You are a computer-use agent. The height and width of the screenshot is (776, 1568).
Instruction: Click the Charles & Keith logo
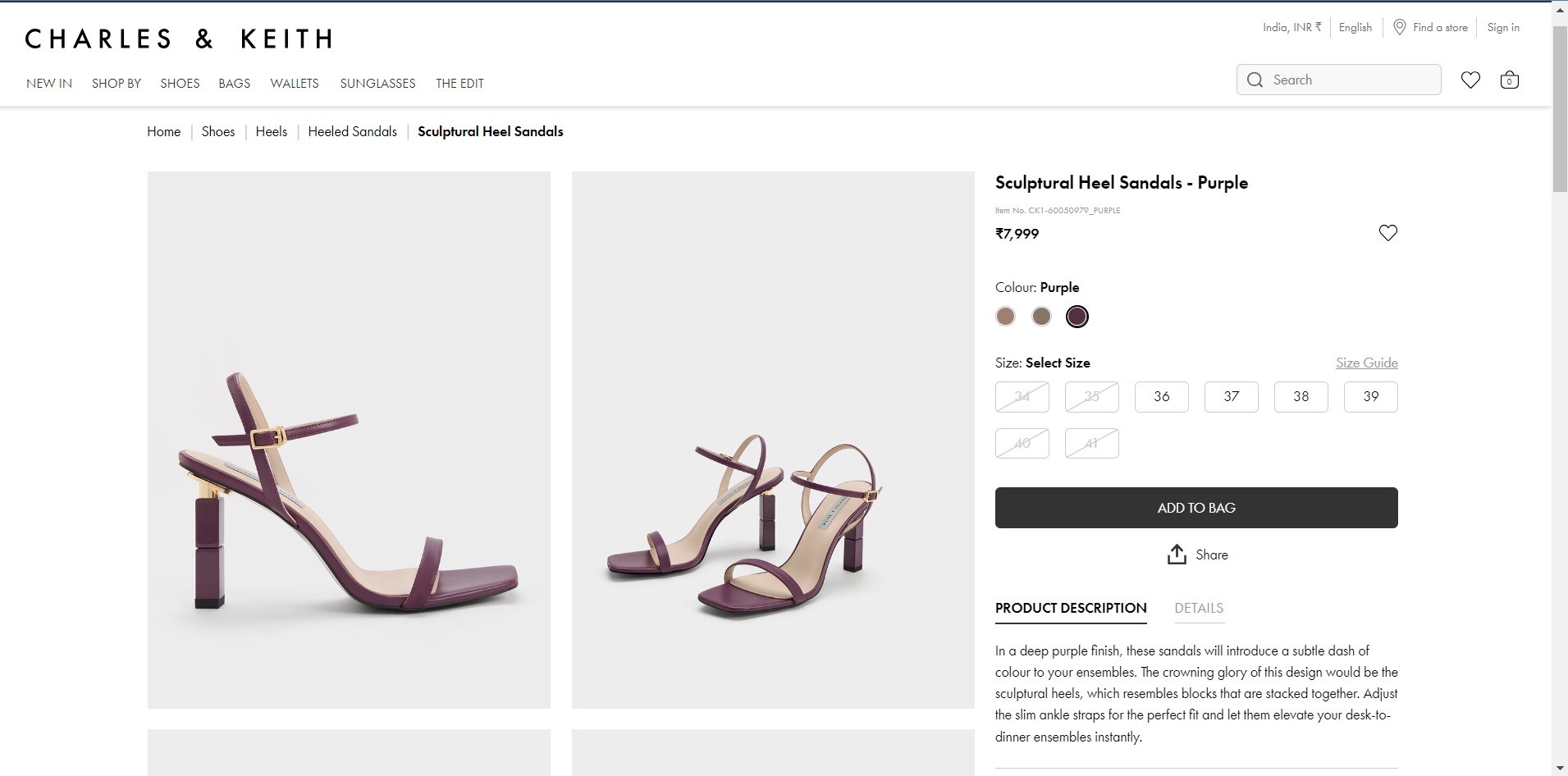(x=179, y=39)
